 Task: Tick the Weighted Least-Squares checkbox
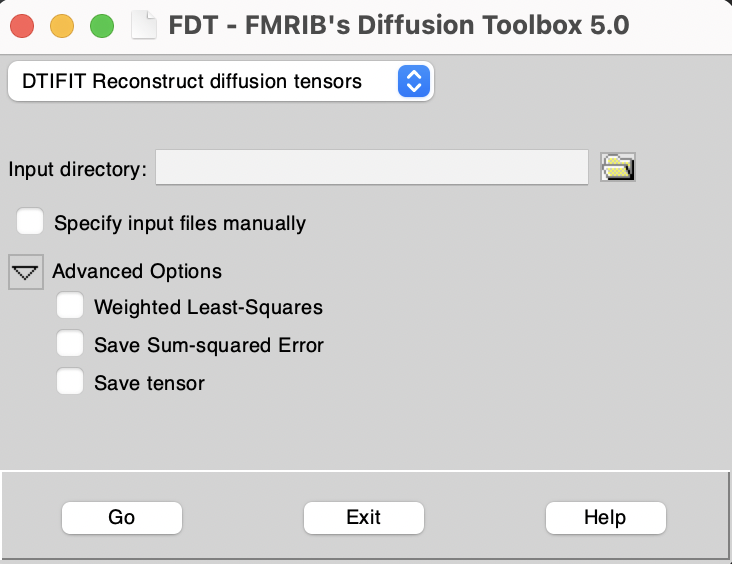(x=70, y=306)
